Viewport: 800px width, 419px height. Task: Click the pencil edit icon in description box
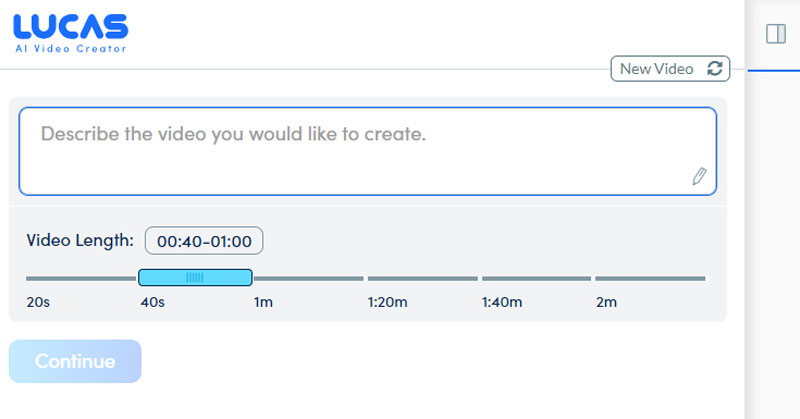(699, 176)
